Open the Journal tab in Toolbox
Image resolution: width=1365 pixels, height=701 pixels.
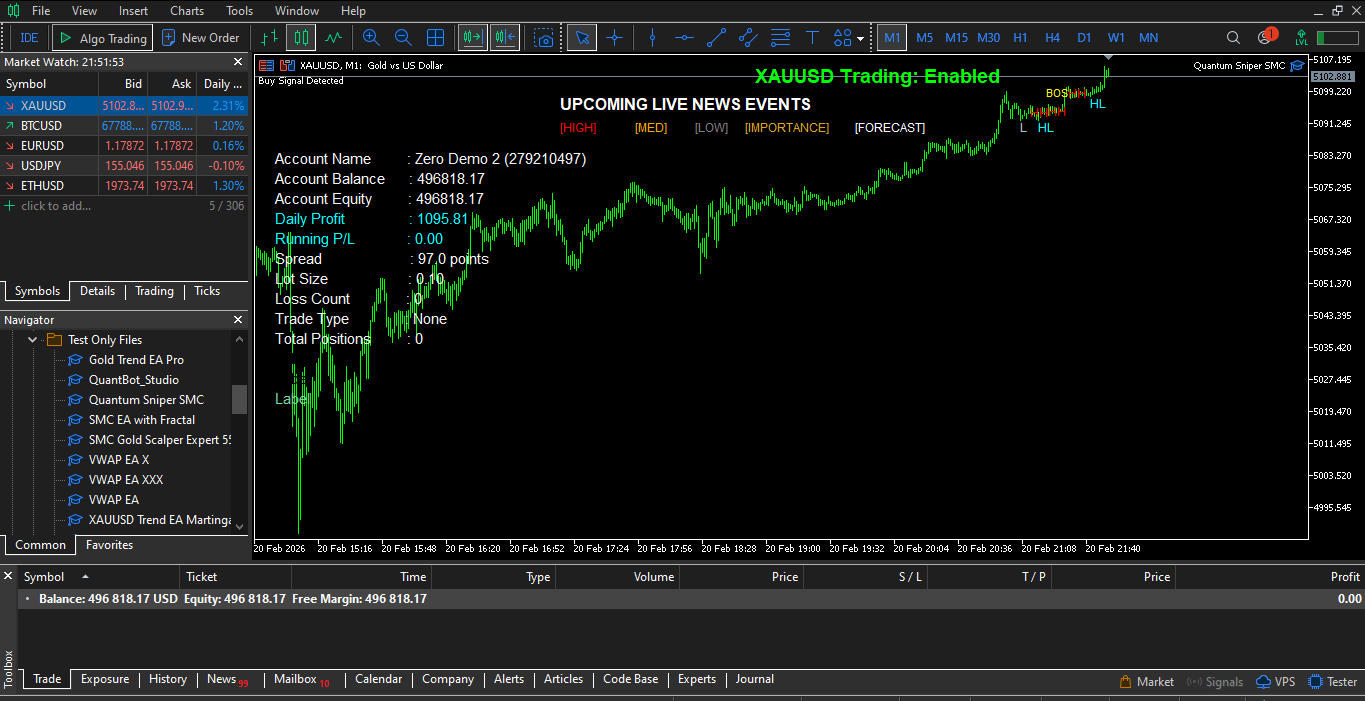(x=755, y=679)
